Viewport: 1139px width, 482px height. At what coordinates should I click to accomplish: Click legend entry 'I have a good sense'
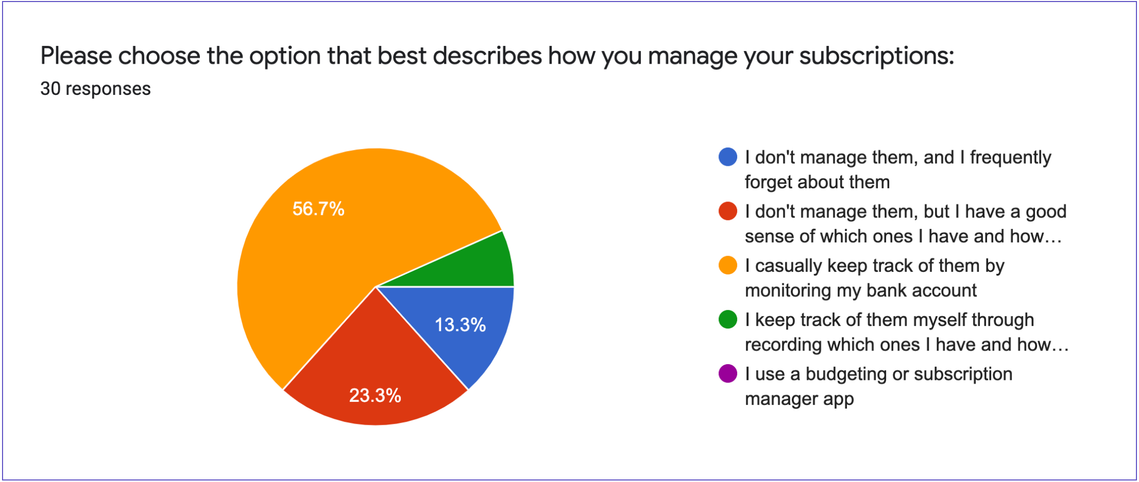904,225
